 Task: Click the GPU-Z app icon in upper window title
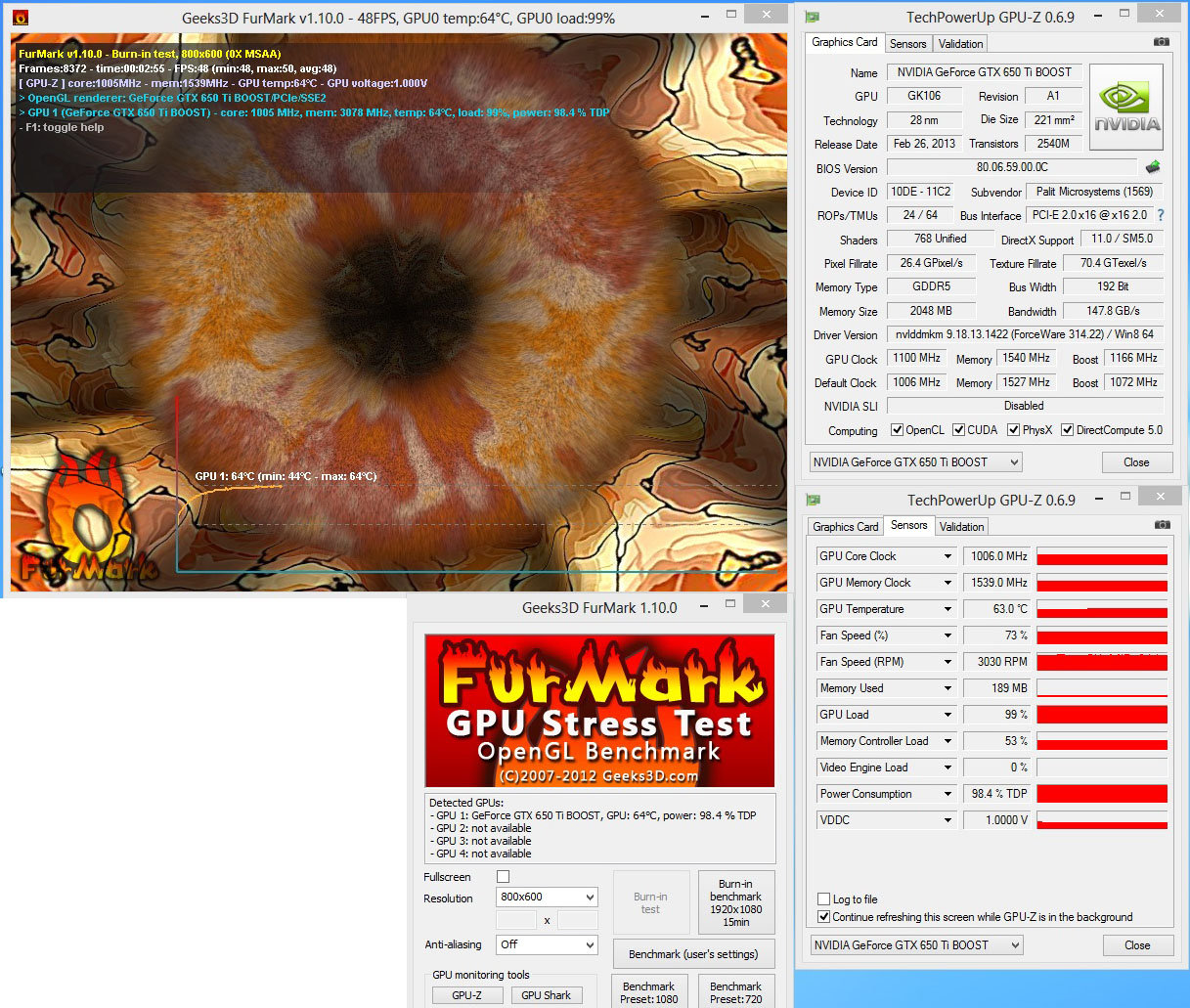coord(812,18)
